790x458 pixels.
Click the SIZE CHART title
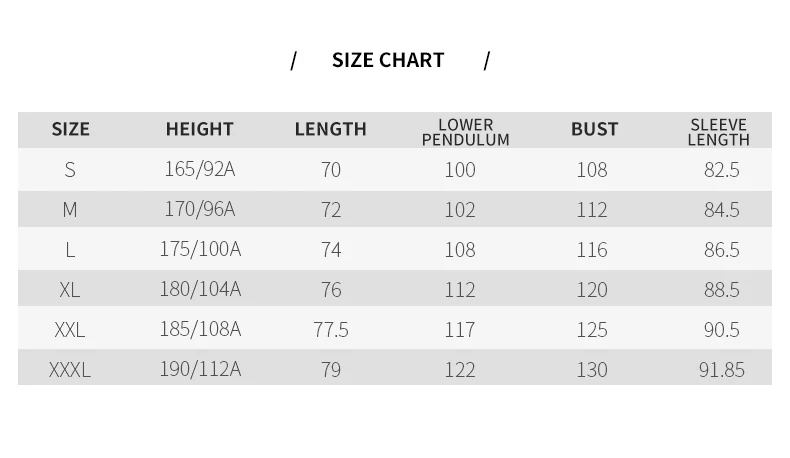[x=388, y=60]
